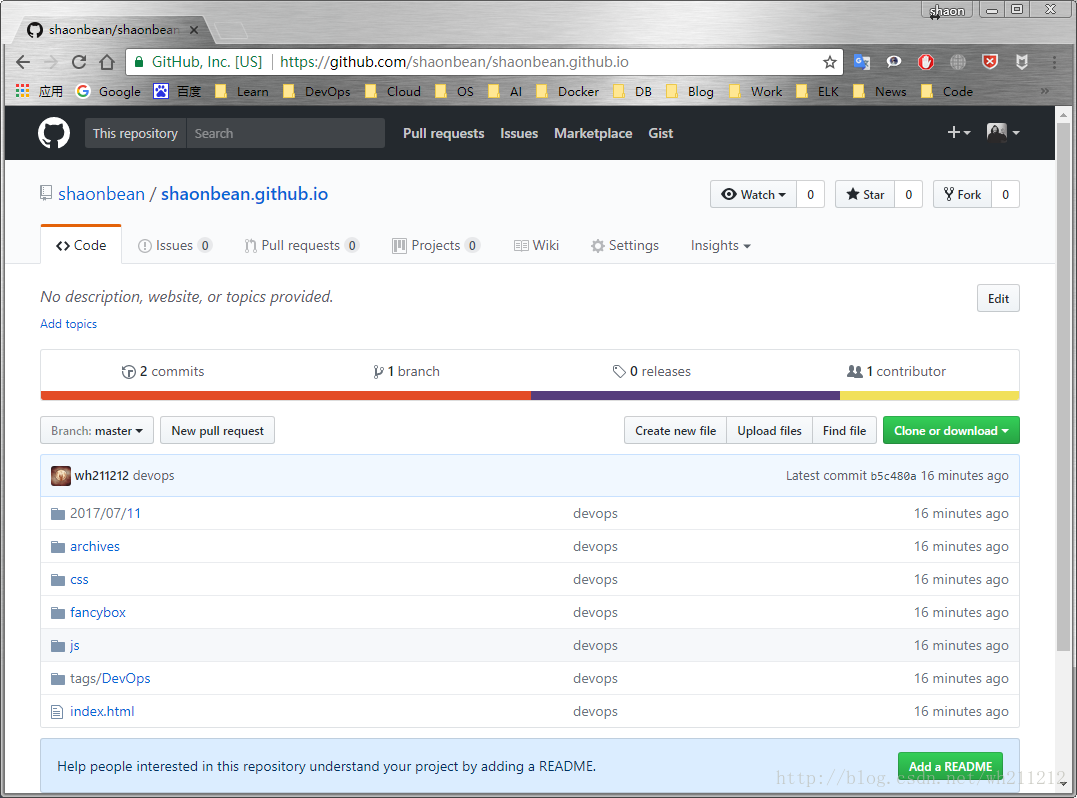Screen dimensions: 1077x798
Task: Open Chrome's three-dot menu icon
Action: click(x=1054, y=62)
